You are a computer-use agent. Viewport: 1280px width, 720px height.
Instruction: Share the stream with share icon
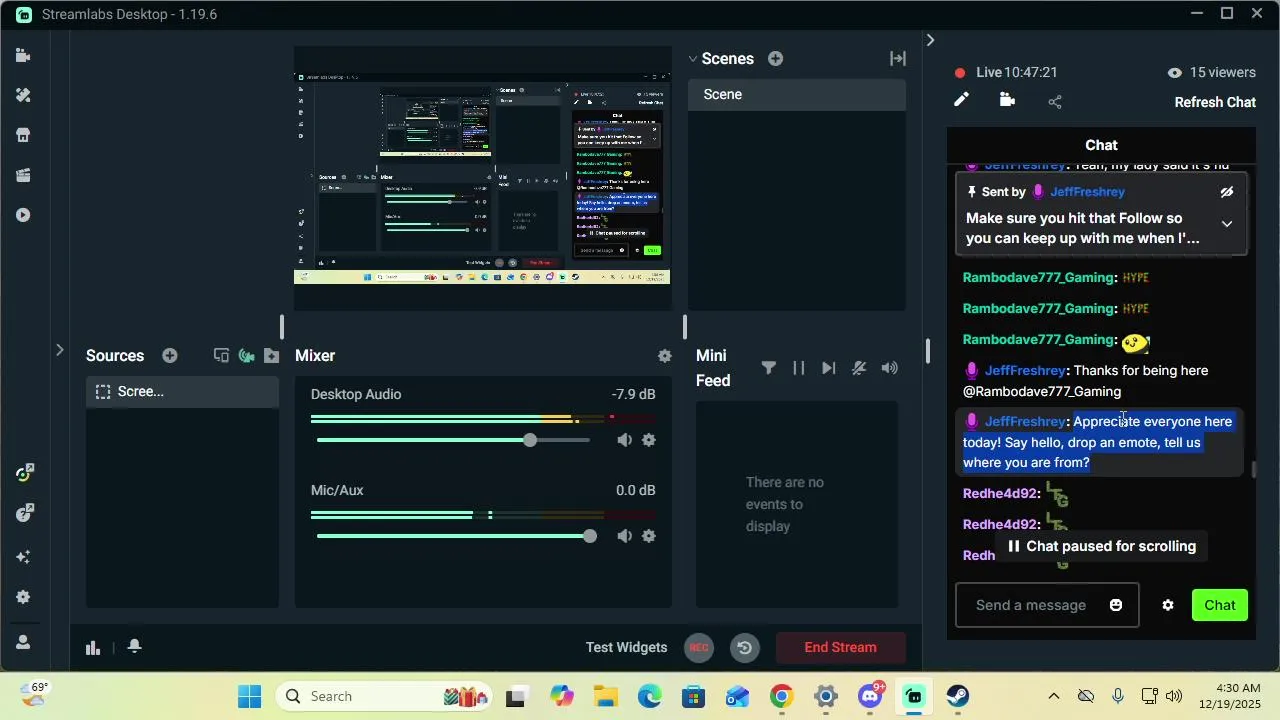(1055, 101)
